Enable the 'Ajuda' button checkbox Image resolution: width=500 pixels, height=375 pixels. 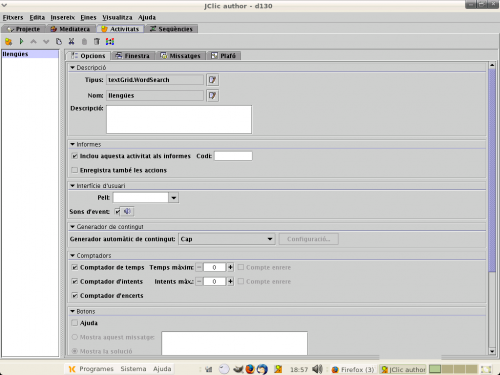75,323
